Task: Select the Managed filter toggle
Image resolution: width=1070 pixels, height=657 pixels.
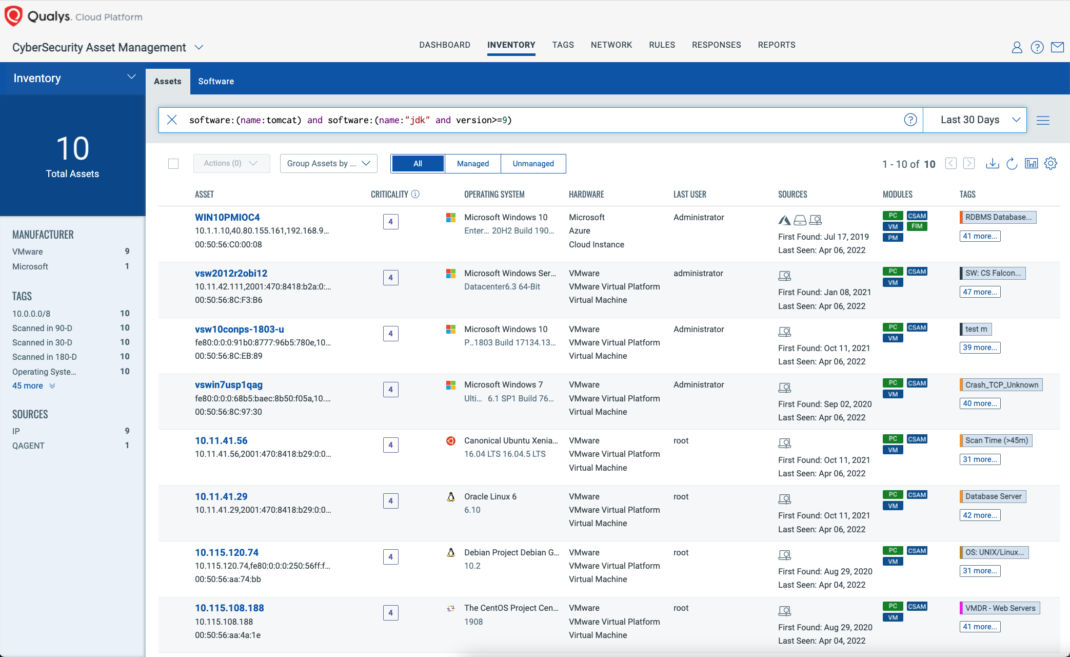Action: click(x=473, y=164)
